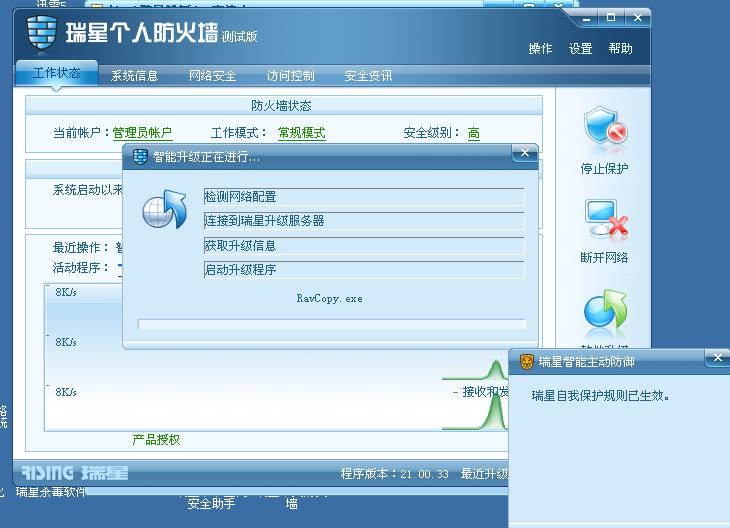Viewport: 730px width, 528px height.
Task: Click the upgrade dialog globe icon
Action: click(x=164, y=209)
